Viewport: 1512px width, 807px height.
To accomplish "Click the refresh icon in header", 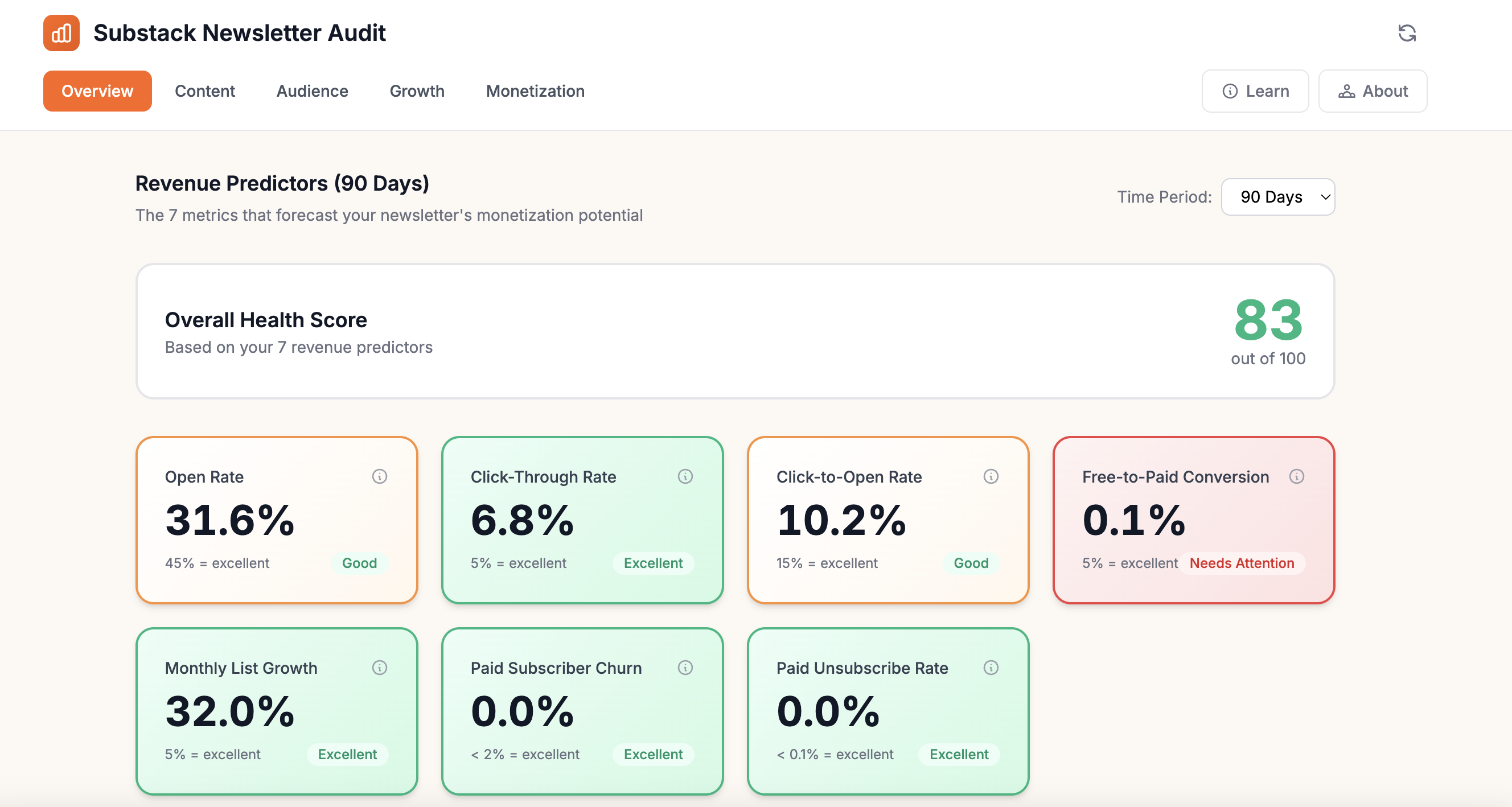I will point(1407,33).
